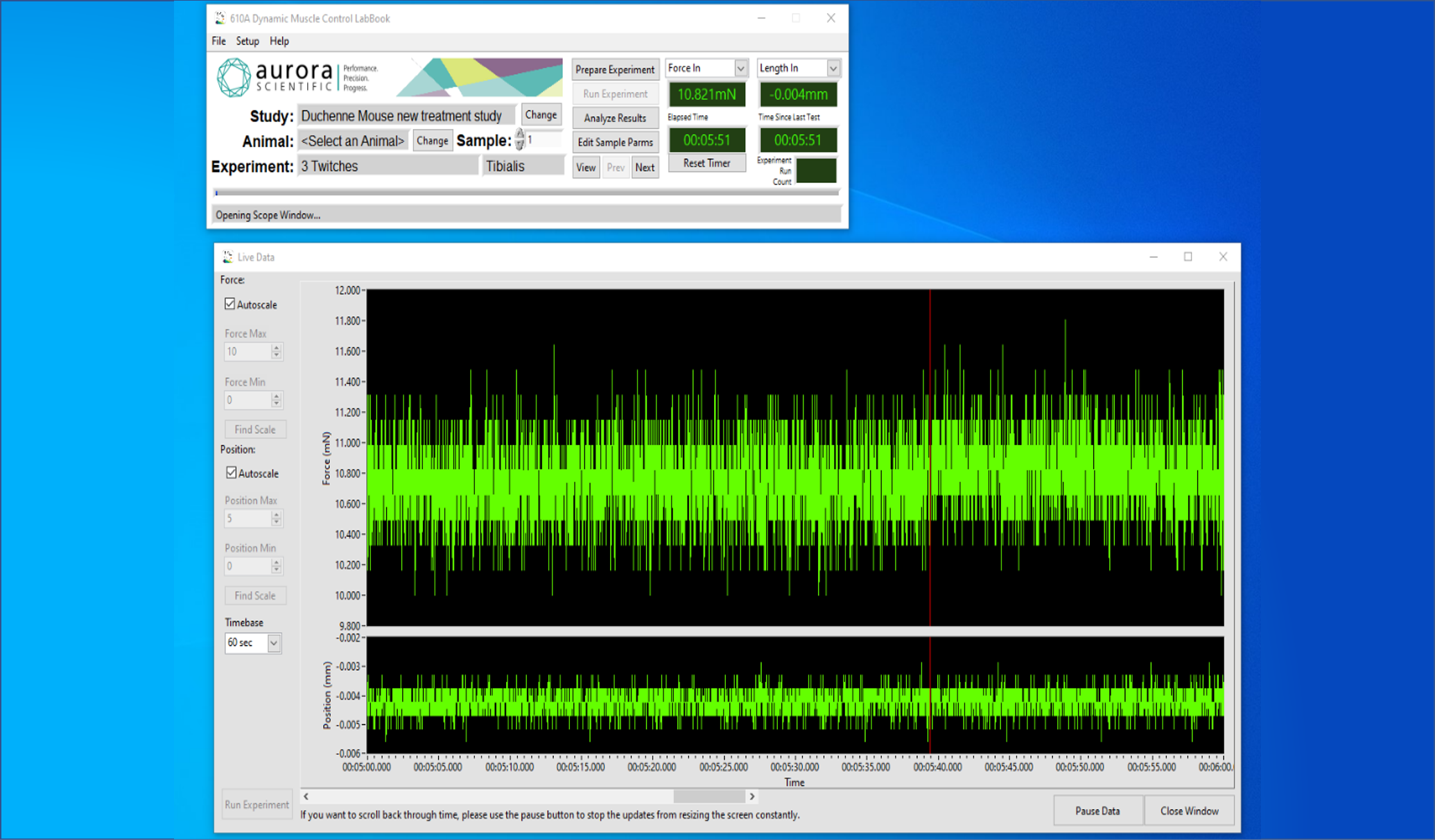This screenshot has width=1435, height=840.
Task: Click the Position Max stepper arrows
Action: point(277,518)
